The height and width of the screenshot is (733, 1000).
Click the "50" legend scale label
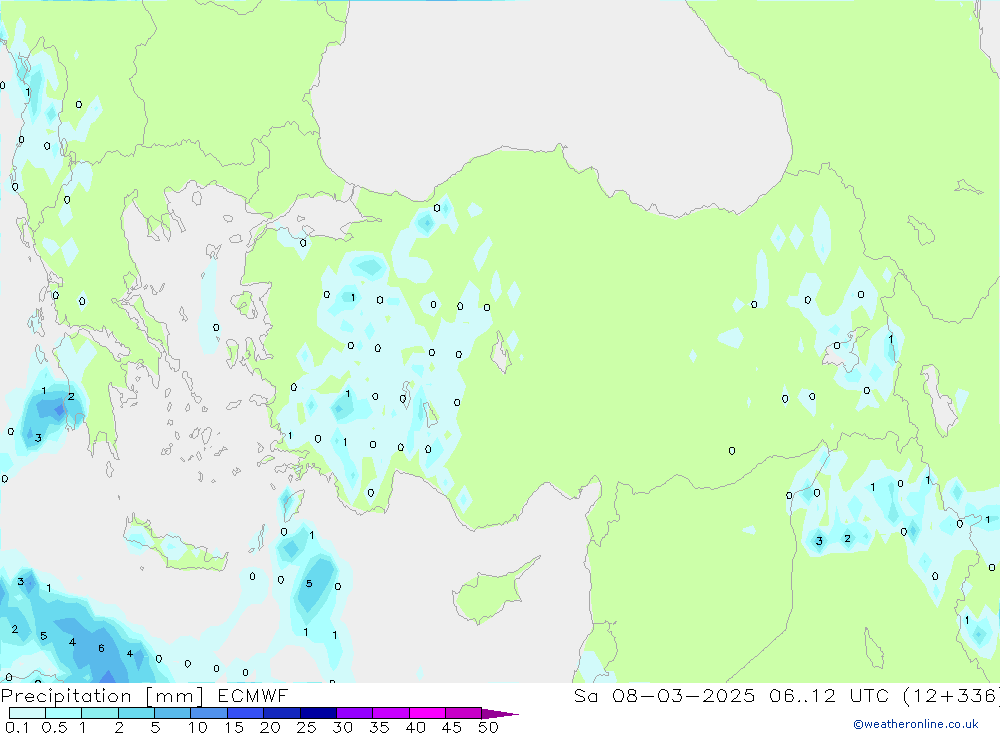pos(488,727)
